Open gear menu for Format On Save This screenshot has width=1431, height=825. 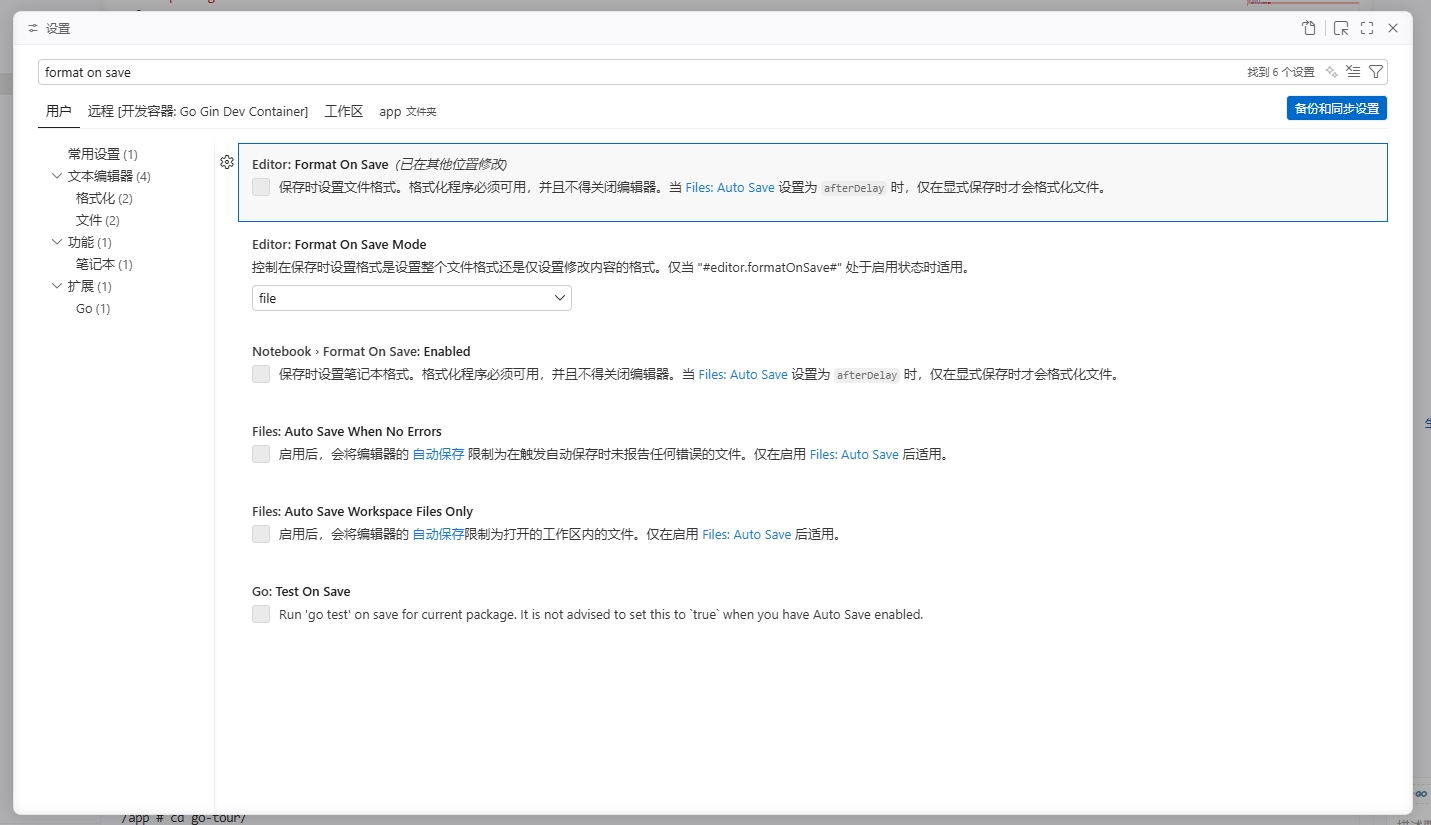[x=227, y=163]
